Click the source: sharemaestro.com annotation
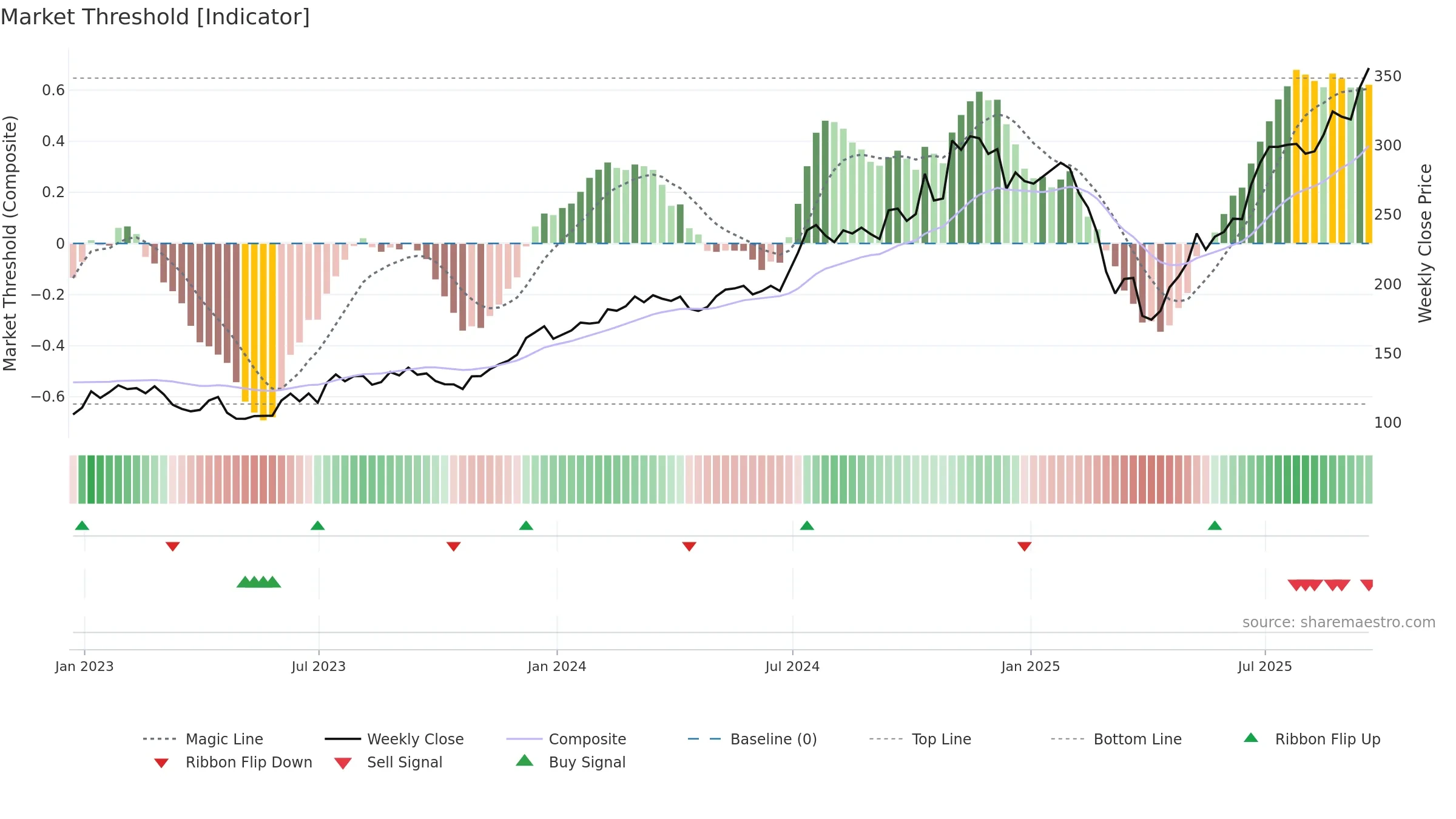The image size is (1456, 819). 1339,622
